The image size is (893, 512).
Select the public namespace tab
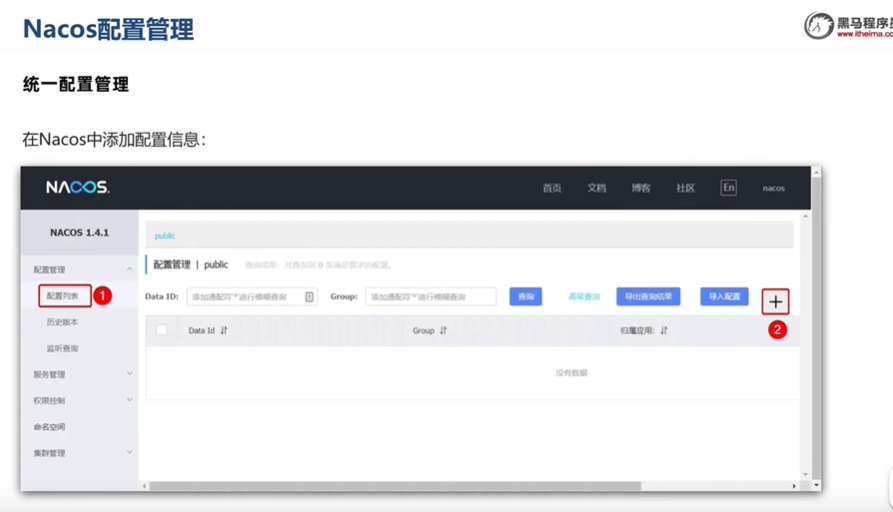coord(165,236)
